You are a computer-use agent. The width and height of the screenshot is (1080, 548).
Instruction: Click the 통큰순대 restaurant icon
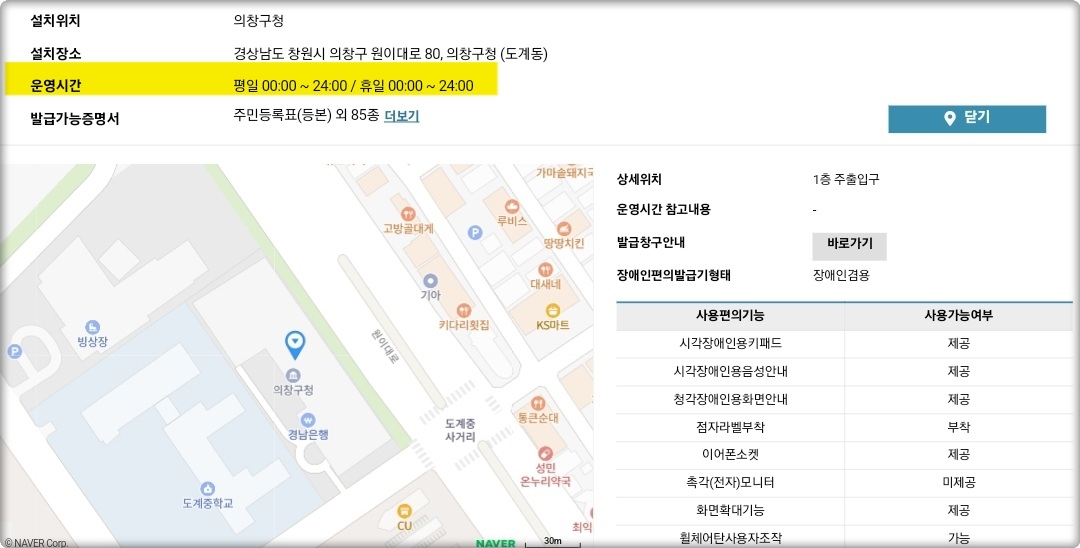[x=538, y=403]
